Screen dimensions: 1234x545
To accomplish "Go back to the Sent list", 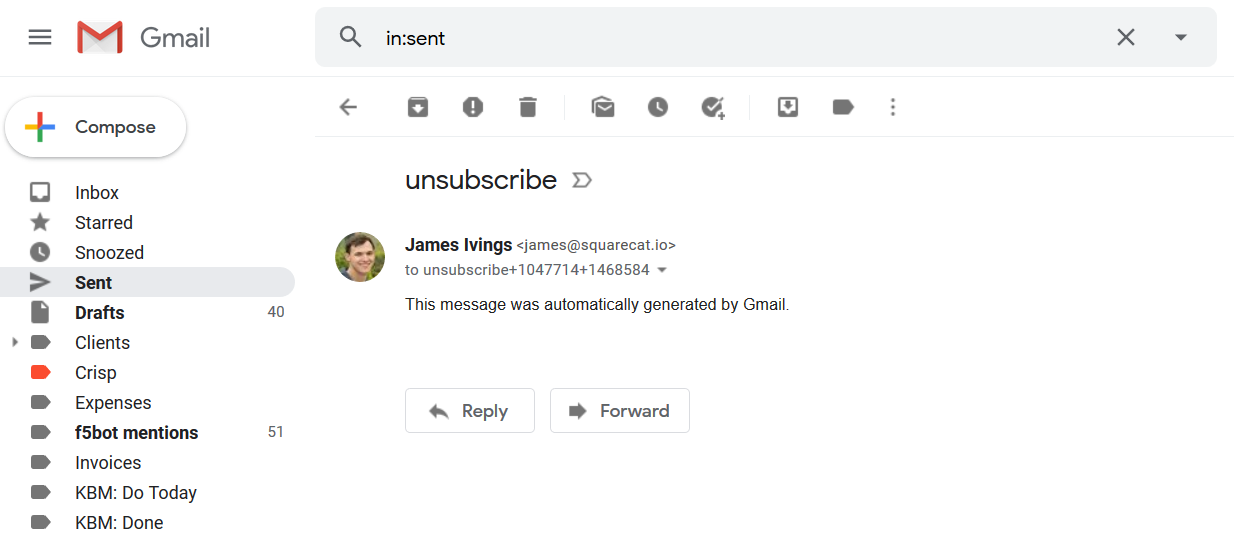I will [x=348, y=107].
